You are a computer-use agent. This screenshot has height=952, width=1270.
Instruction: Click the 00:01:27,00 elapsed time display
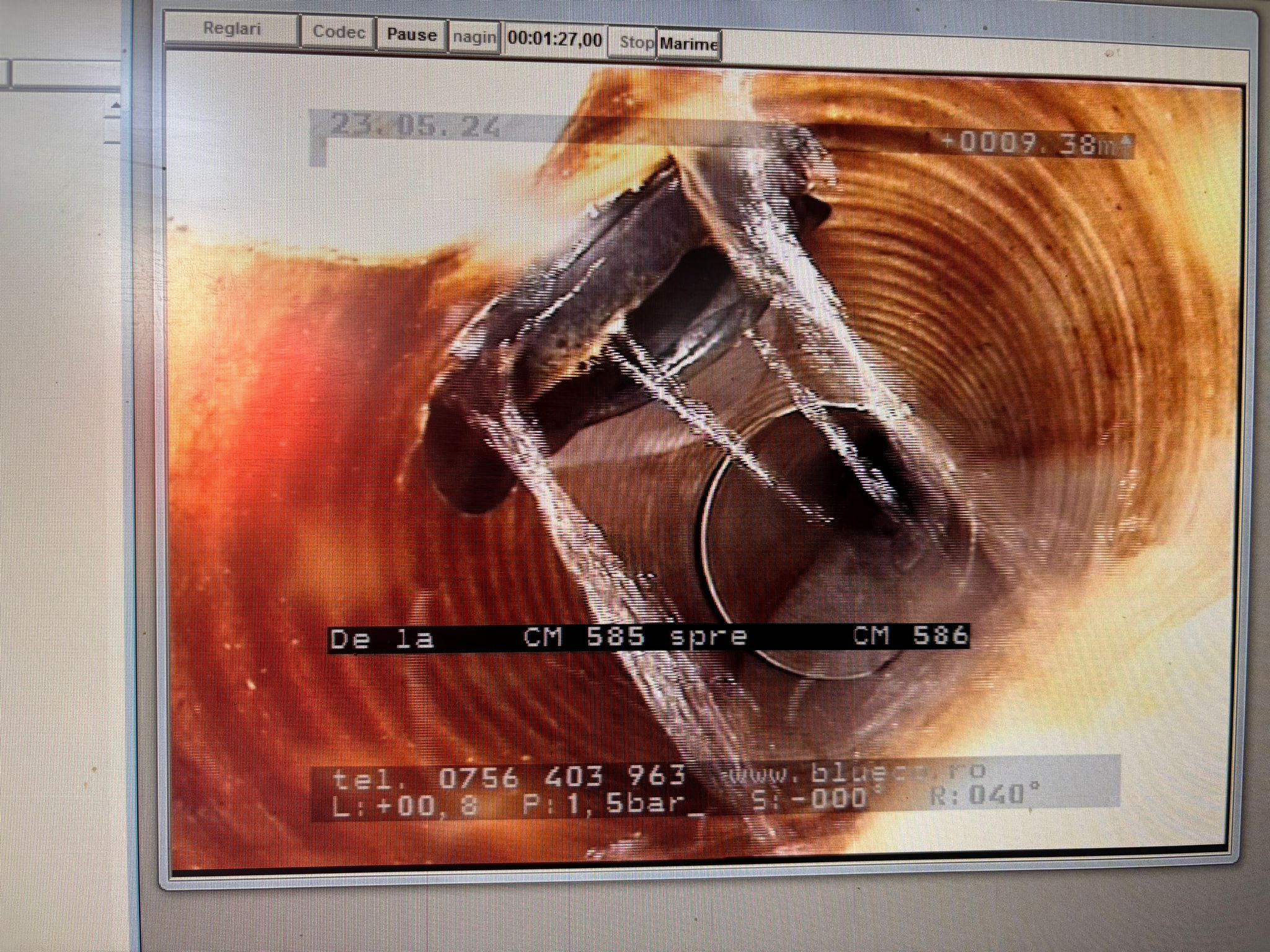click(554, 40)
